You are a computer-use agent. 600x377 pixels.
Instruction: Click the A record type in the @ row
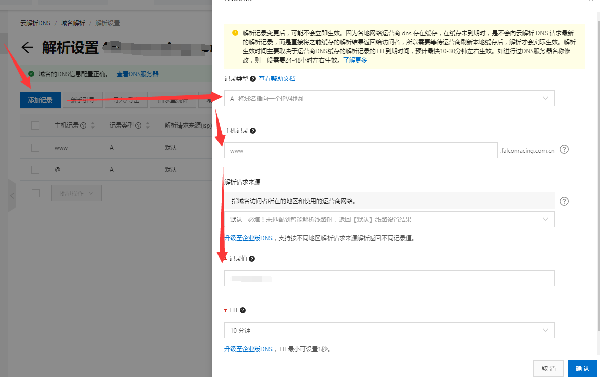[x=112, y=170]
